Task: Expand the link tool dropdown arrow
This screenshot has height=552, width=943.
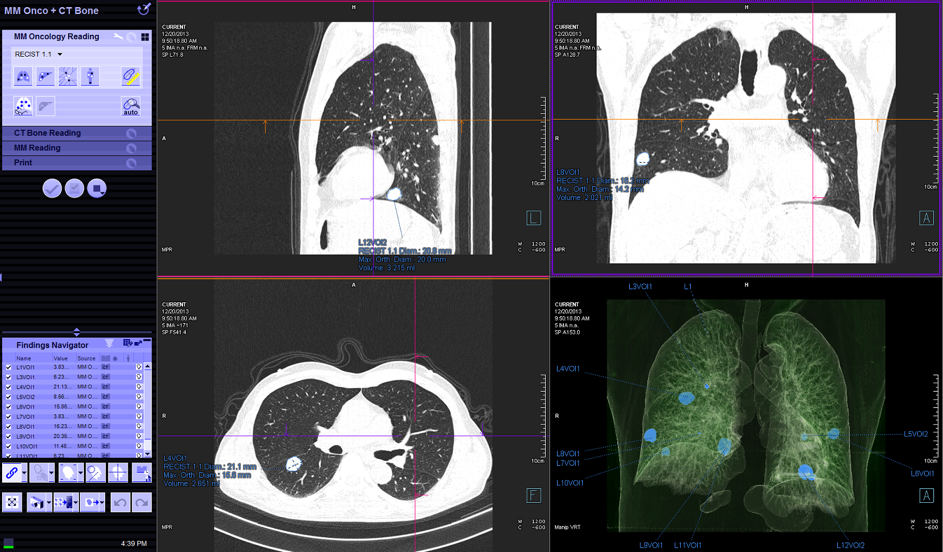Action: tap(23, 473)
